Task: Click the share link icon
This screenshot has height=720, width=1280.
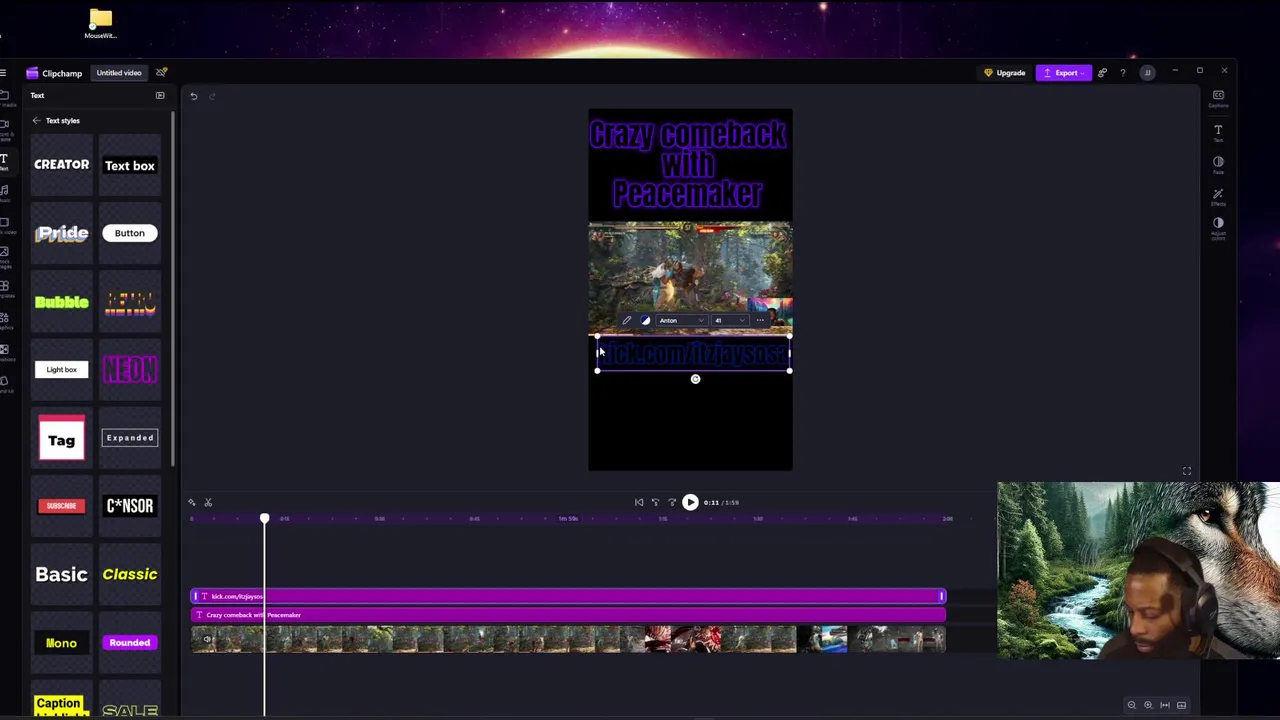Action: click(x=1103, y=73)
